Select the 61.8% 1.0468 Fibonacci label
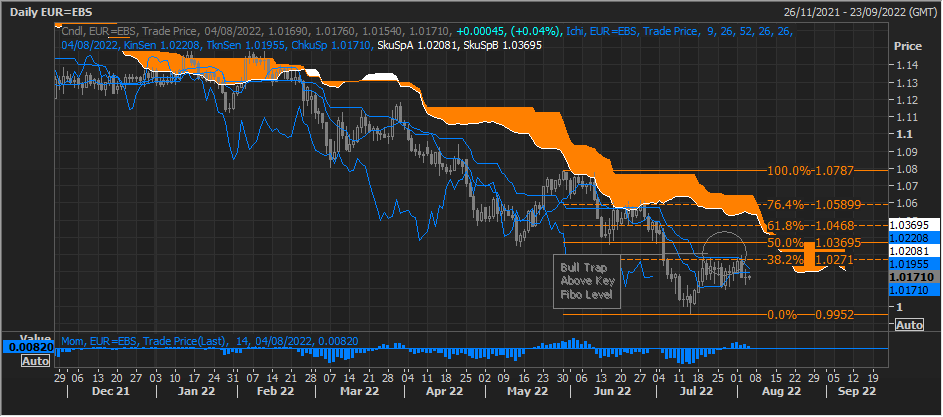The width and height of the screenshot is (943, 417). [x=811, y=226]
